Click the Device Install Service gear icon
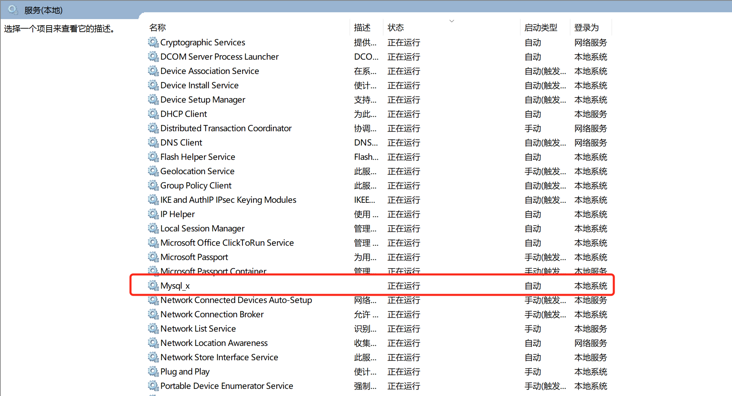The image size is (732, 396). (153, 85)
